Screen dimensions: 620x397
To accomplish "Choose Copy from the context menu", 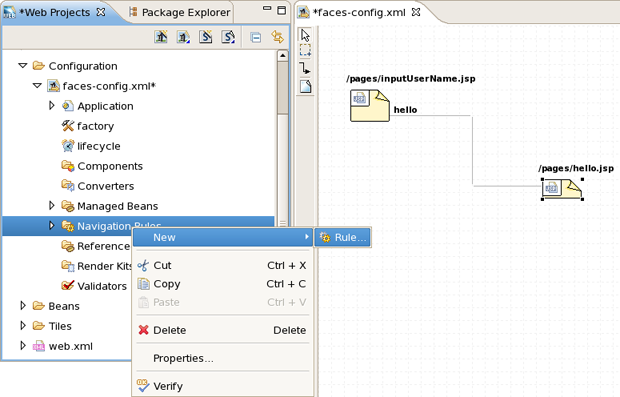I will (222, 284).
